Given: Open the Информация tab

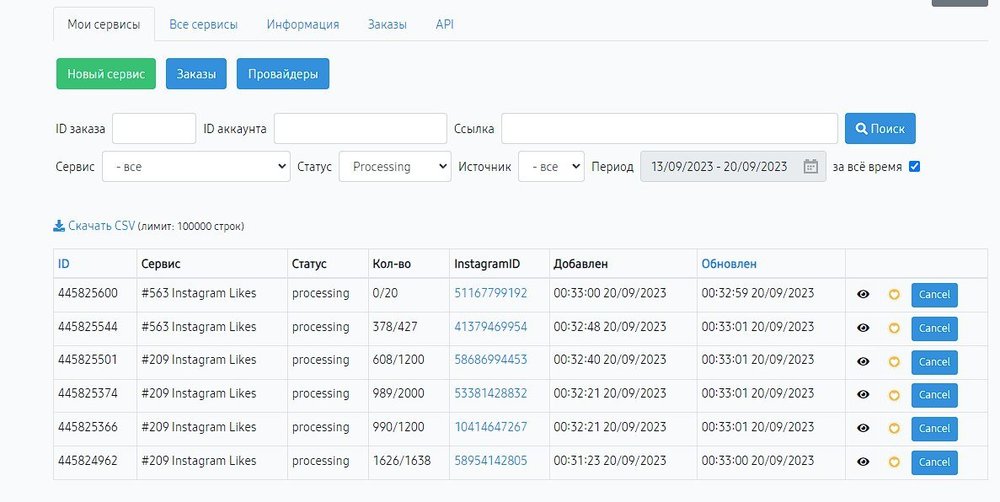Looking at the screenshot, I should 303,25.
